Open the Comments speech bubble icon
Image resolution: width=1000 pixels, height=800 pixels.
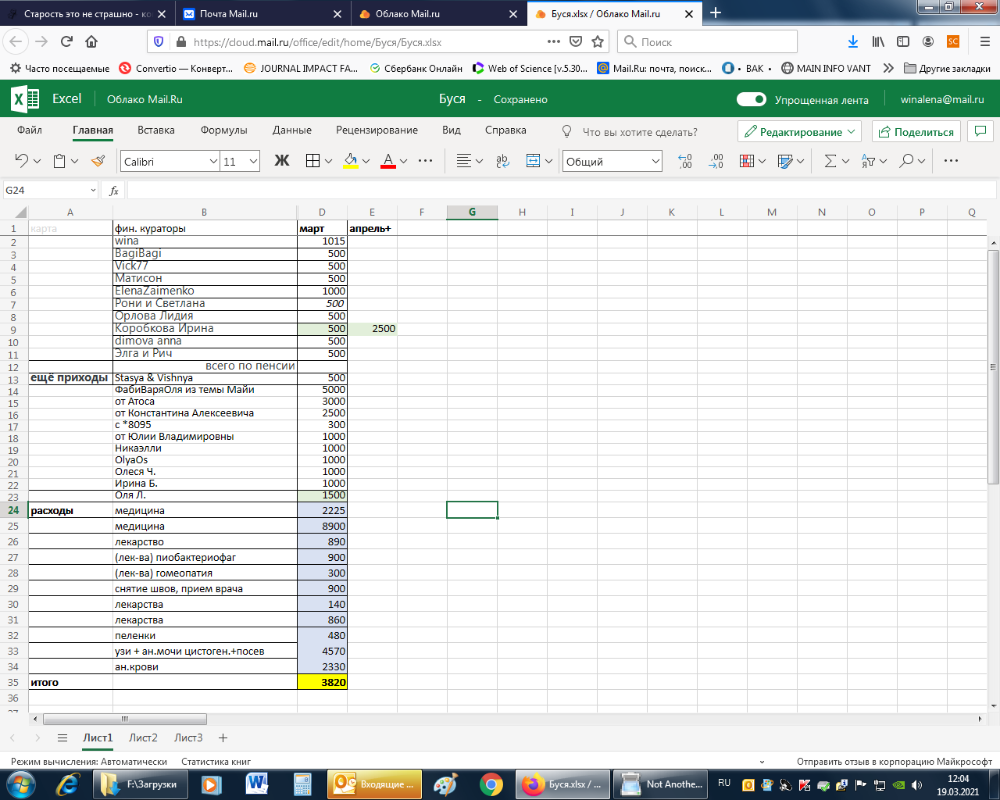(x=980, y=132)
